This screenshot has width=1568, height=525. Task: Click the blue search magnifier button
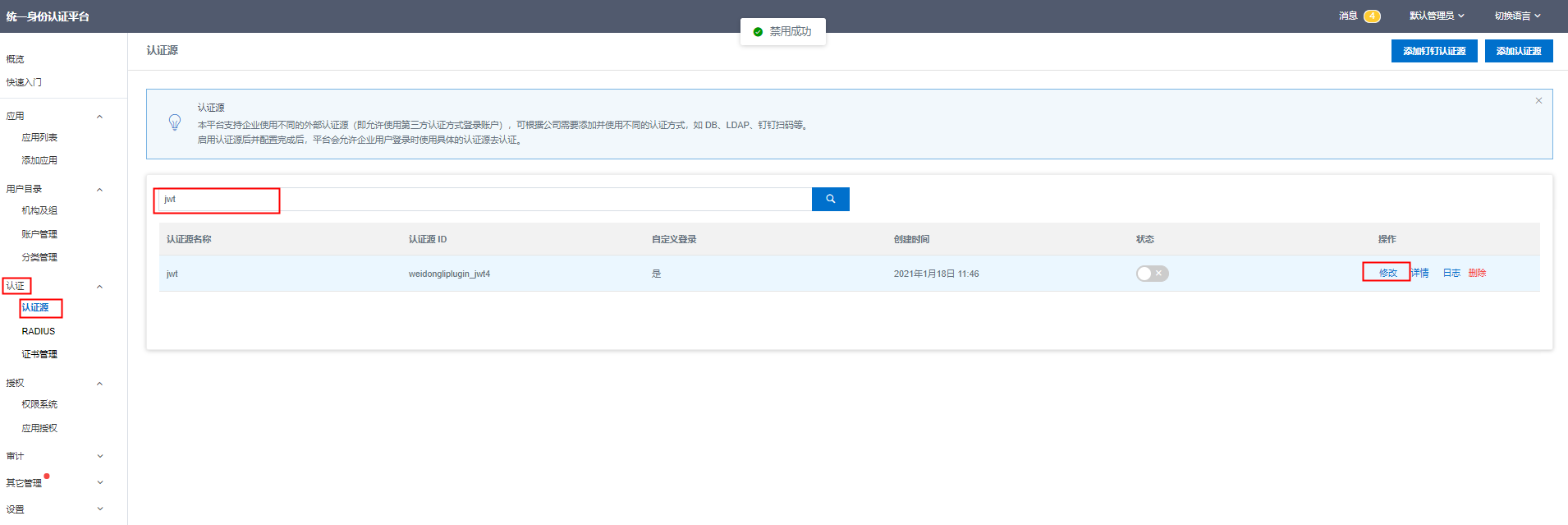830,199
